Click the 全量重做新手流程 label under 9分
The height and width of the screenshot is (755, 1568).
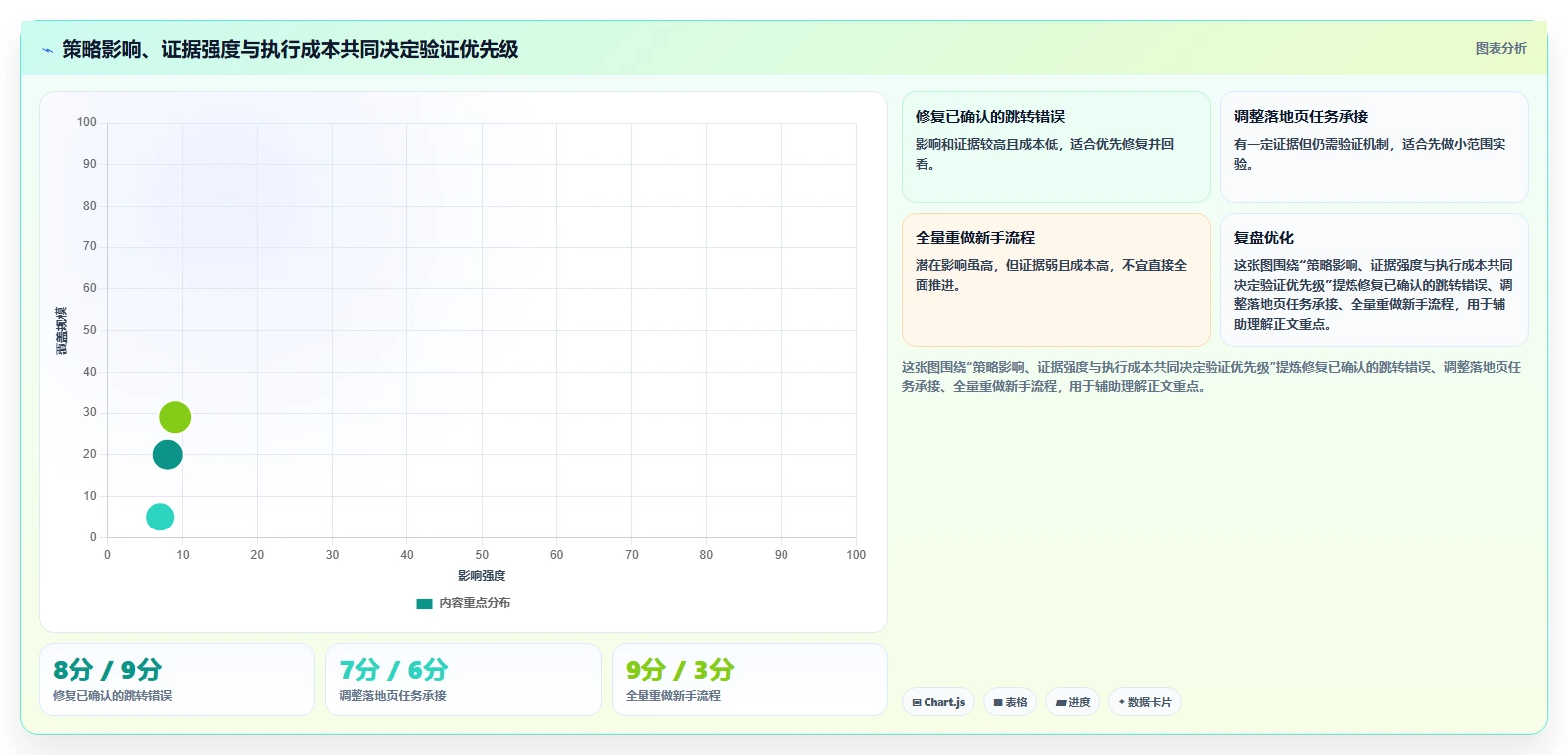(673, 696)
